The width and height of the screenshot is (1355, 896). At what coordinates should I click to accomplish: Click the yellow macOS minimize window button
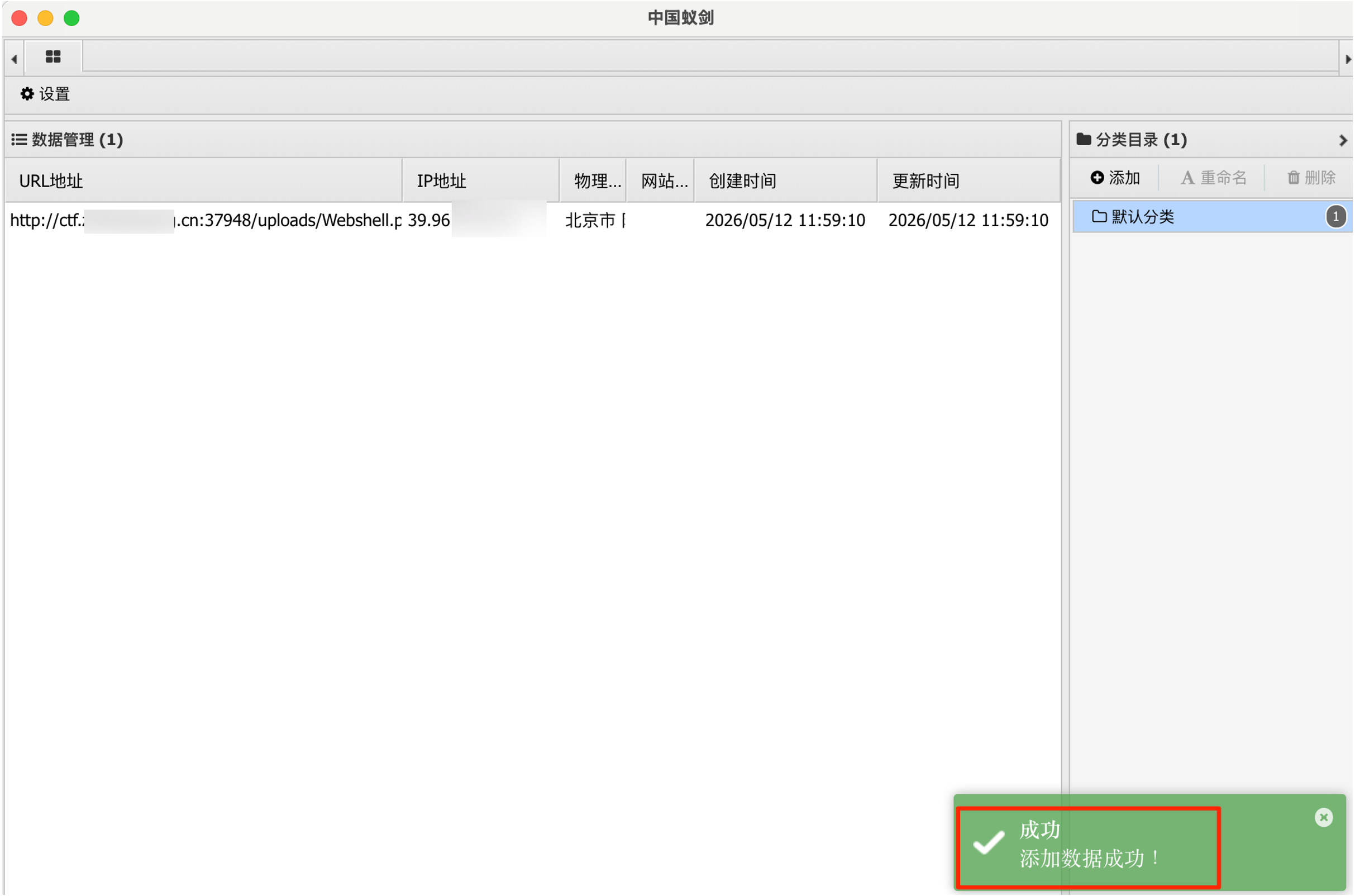point(45,18)
